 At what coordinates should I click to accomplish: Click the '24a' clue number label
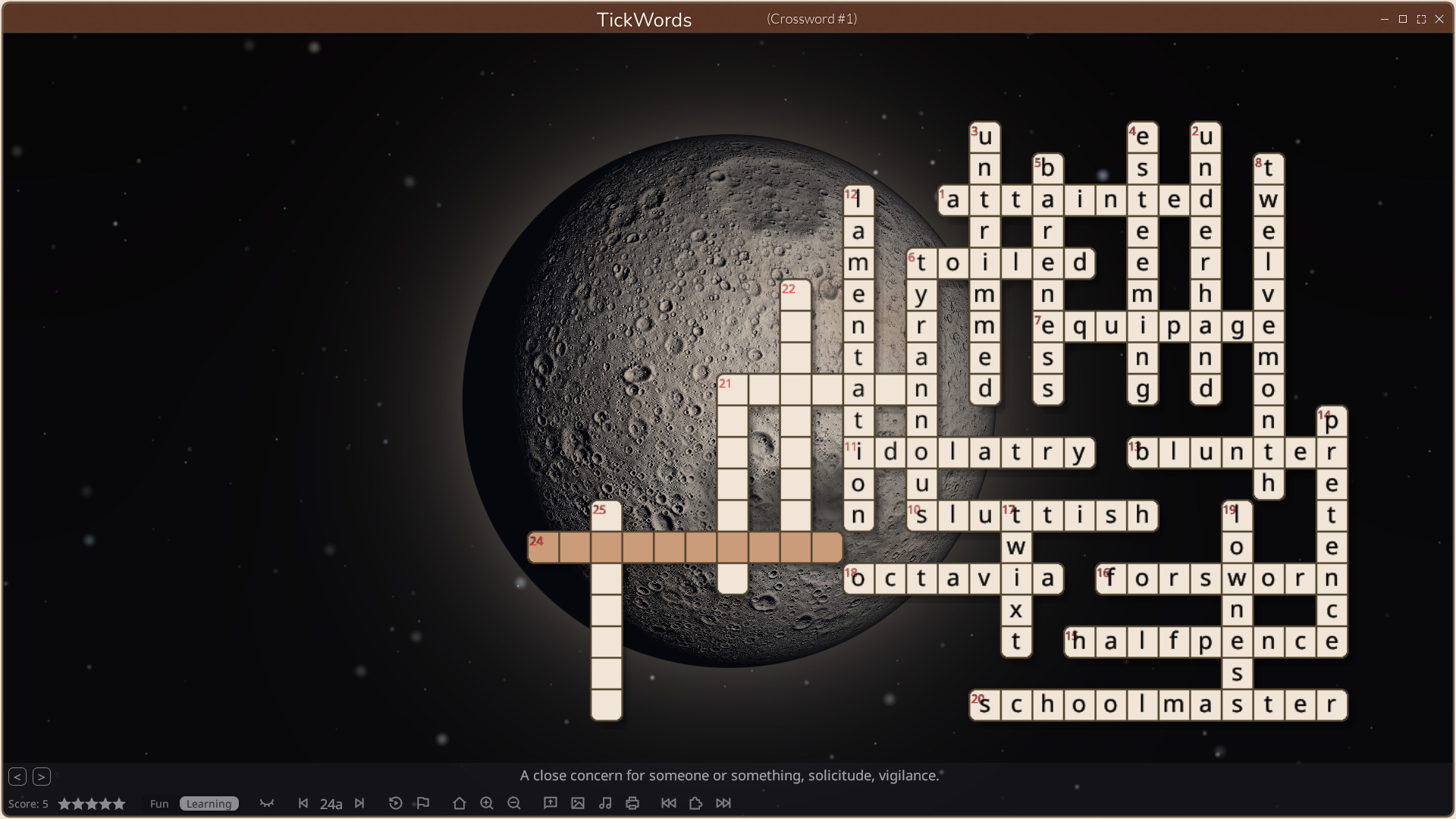(x=331, y=804)
